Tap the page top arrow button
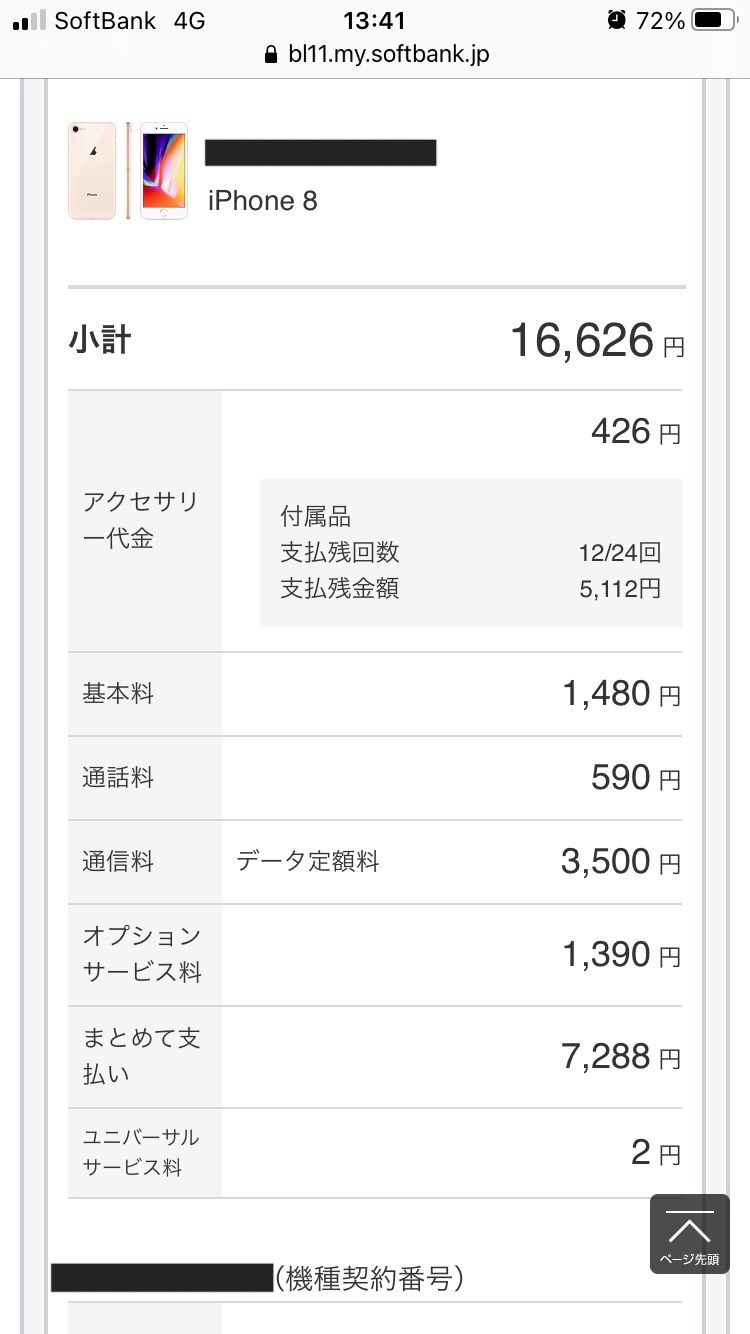The image size is (750, 1334). [689, 1233]
